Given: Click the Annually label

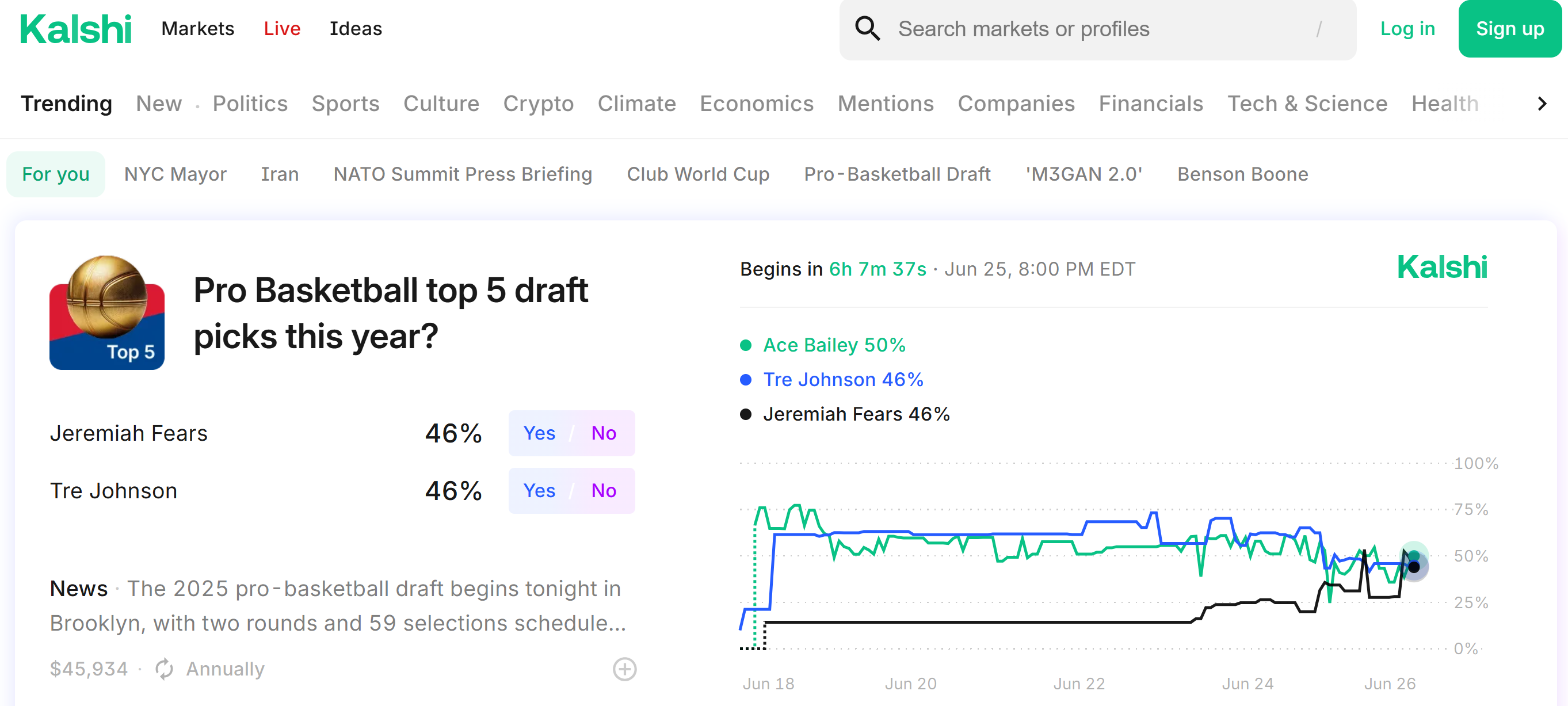Looking at the screenshot, I should point(225,669).
